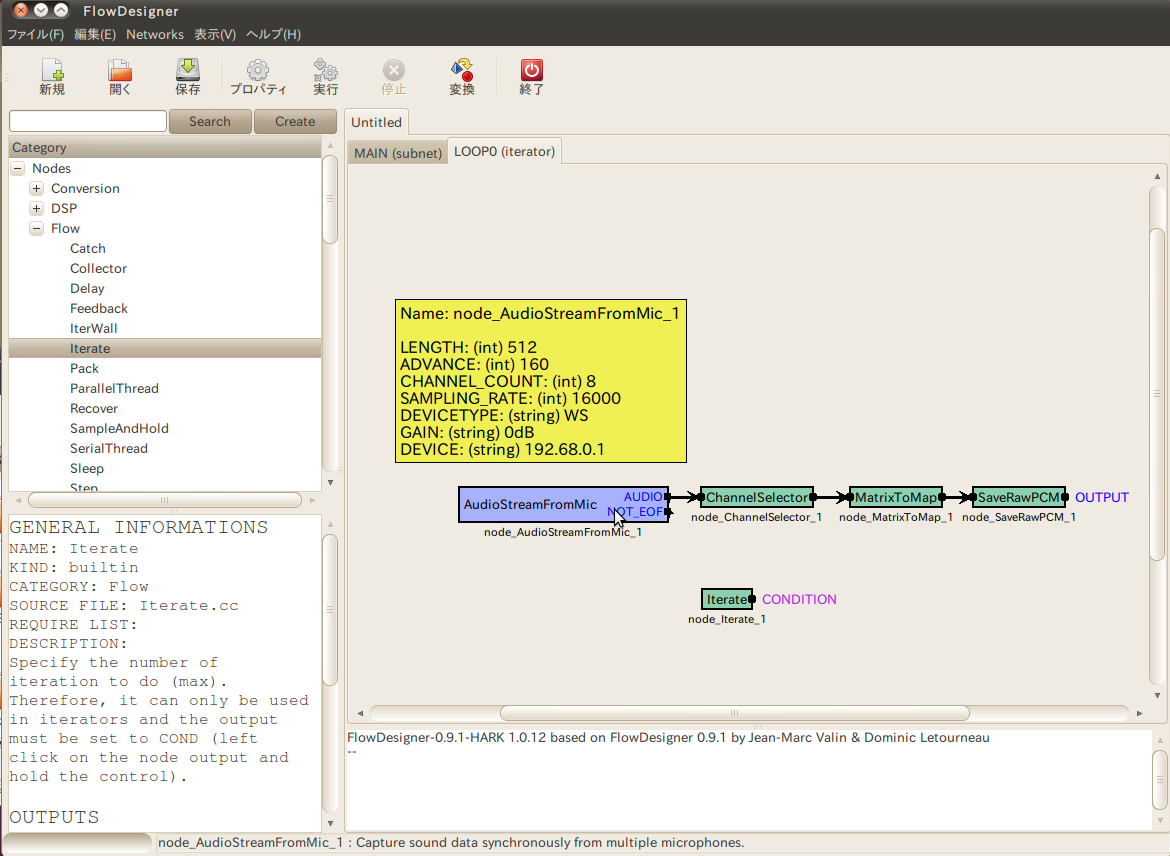Close the FlowDesigner window

(21, 10)
